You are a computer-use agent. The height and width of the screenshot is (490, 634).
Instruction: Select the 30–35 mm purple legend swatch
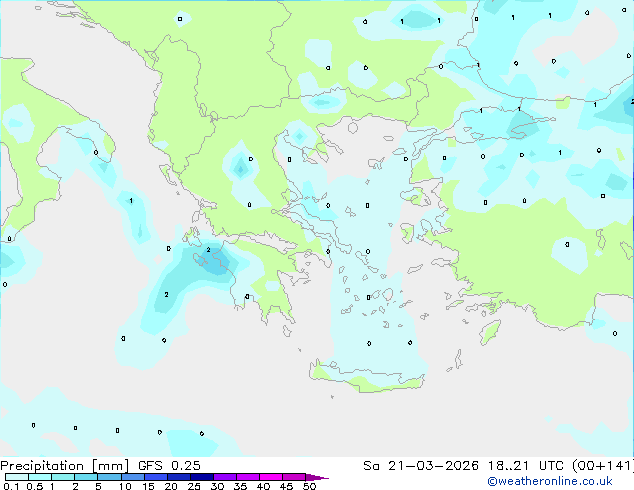[x=224, y=477]
